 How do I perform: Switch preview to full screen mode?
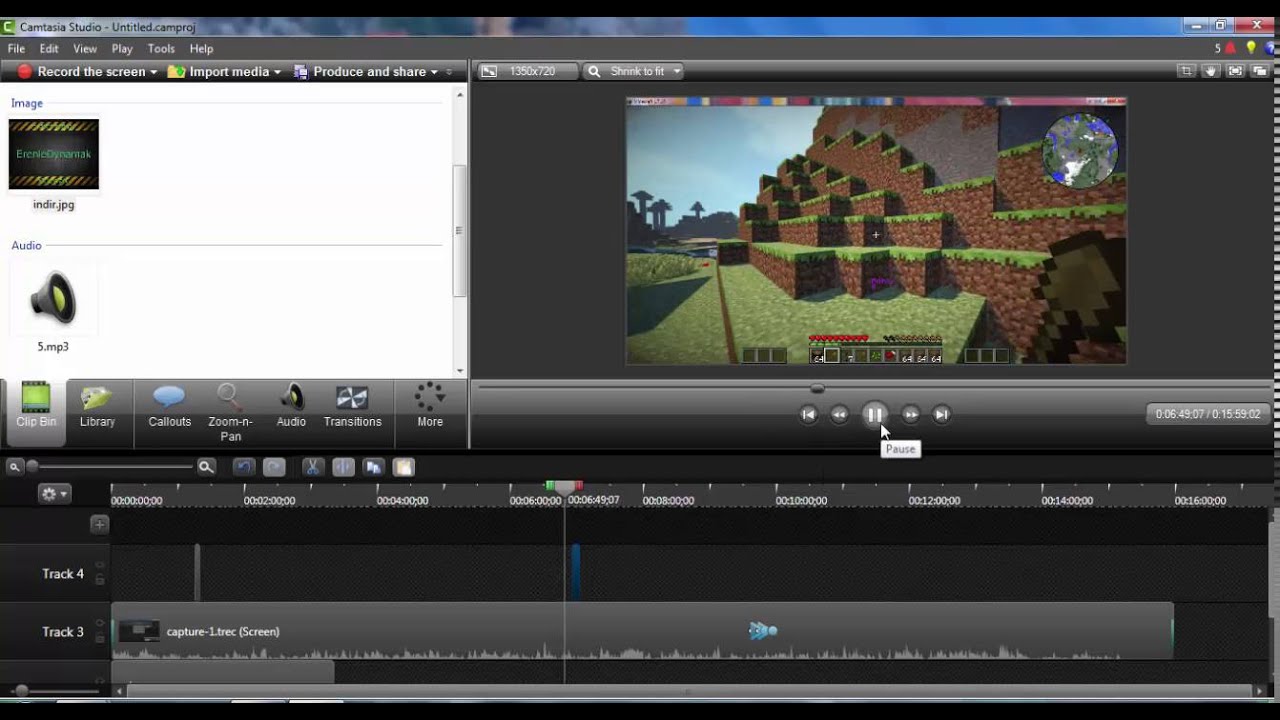(x=1236, y=71)
